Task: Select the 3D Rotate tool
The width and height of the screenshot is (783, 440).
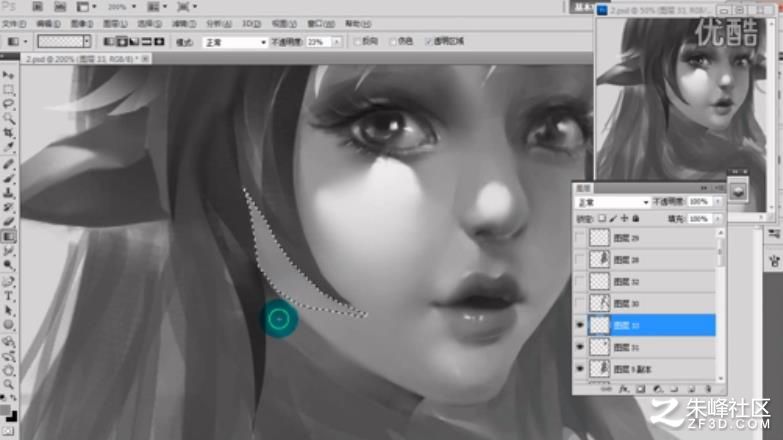Action: coord(8,342)
